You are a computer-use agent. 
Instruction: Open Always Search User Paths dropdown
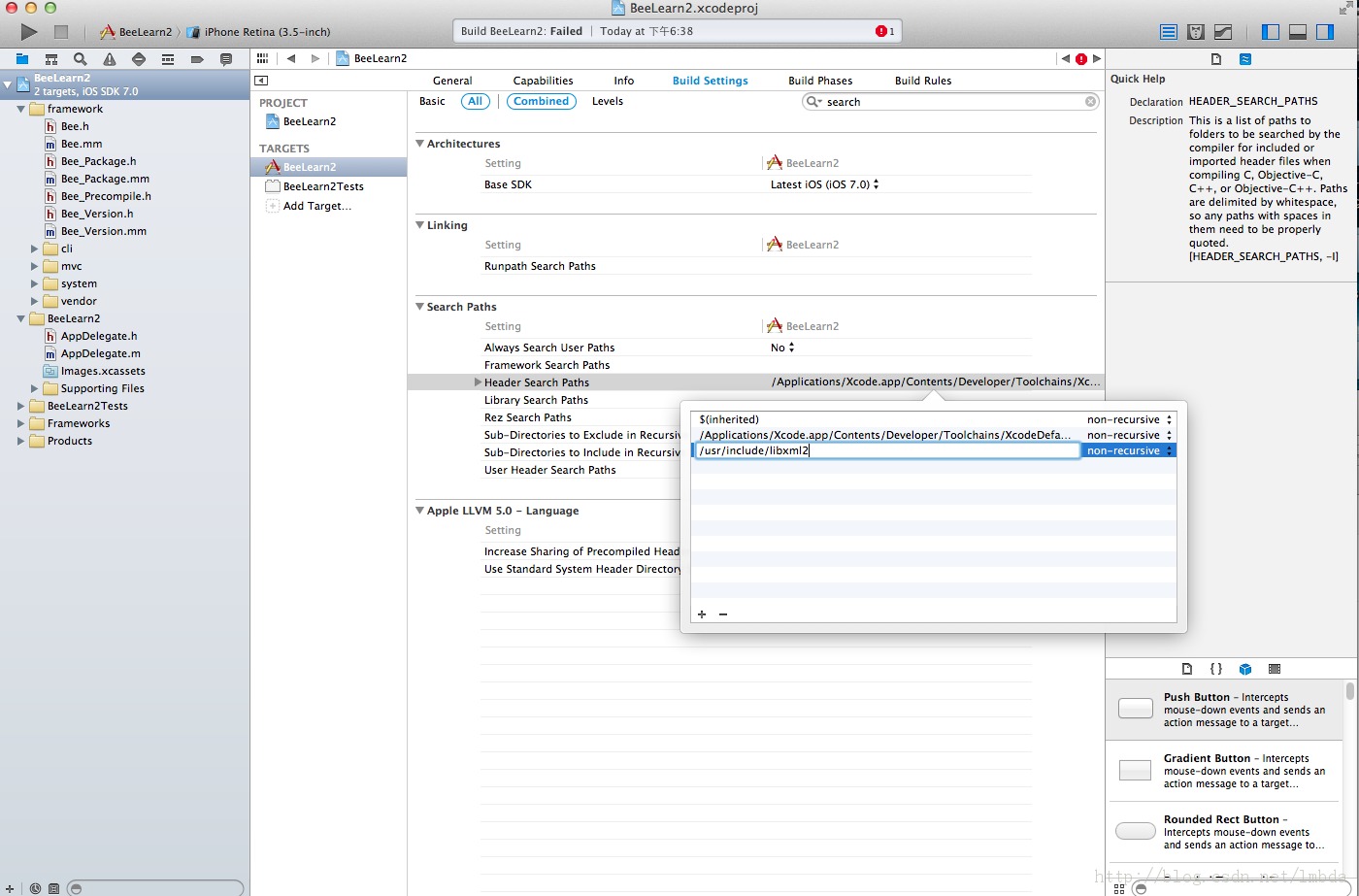pos(782,348)
